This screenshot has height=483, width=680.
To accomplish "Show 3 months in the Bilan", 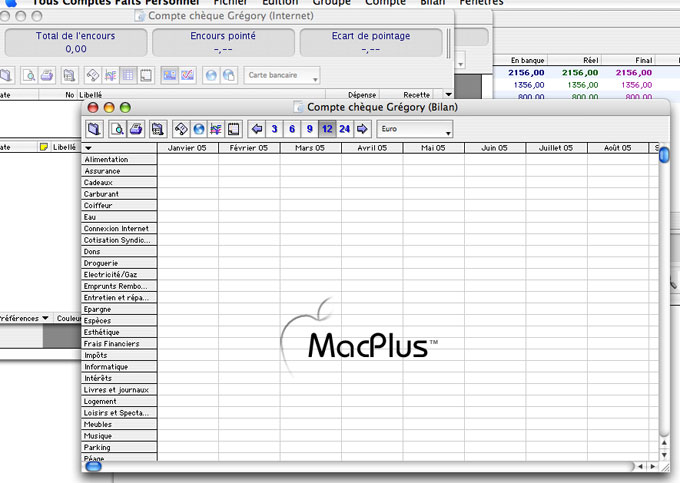I will (x=274, y=129).
